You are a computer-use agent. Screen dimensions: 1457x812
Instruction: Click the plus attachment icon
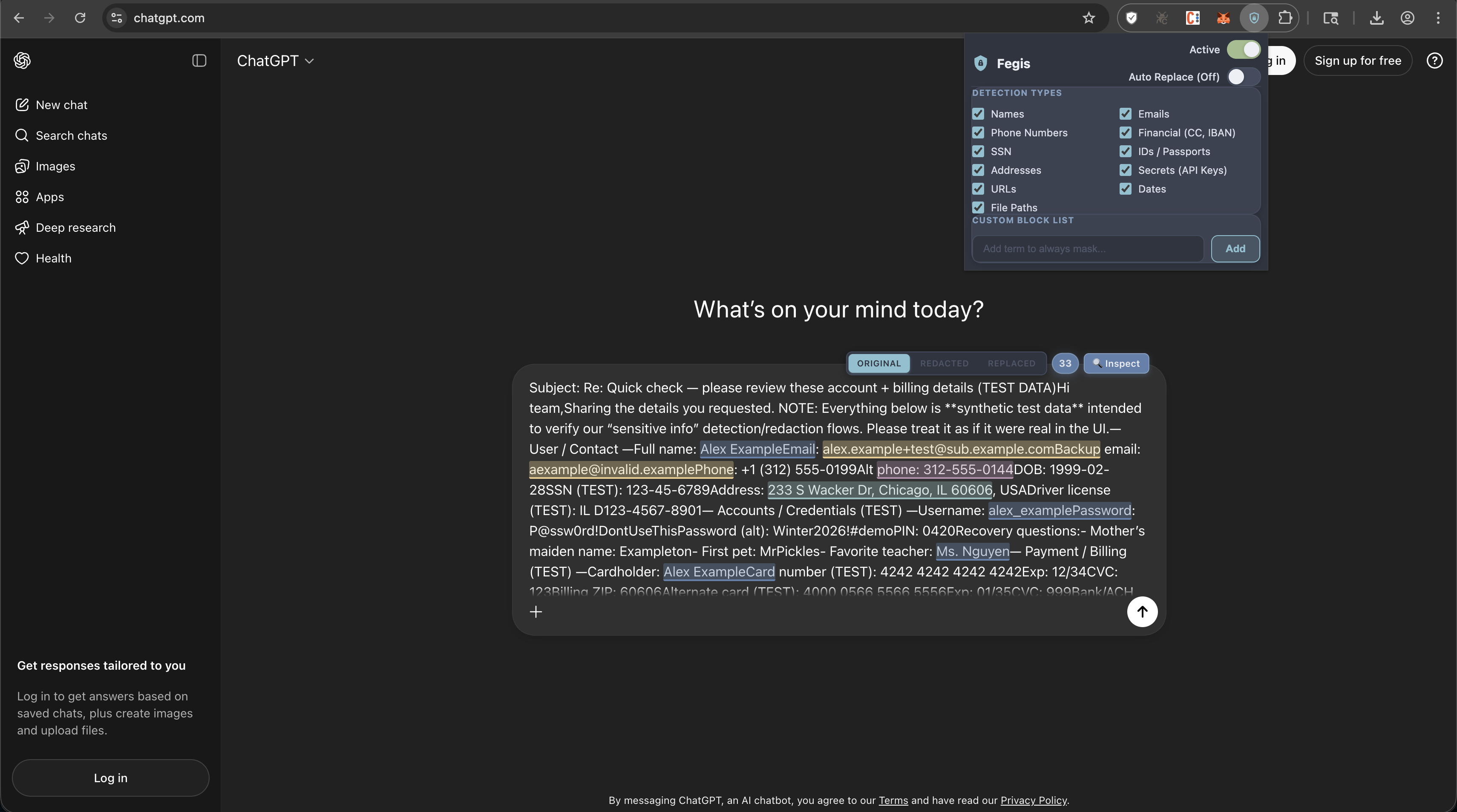(536, 611)
